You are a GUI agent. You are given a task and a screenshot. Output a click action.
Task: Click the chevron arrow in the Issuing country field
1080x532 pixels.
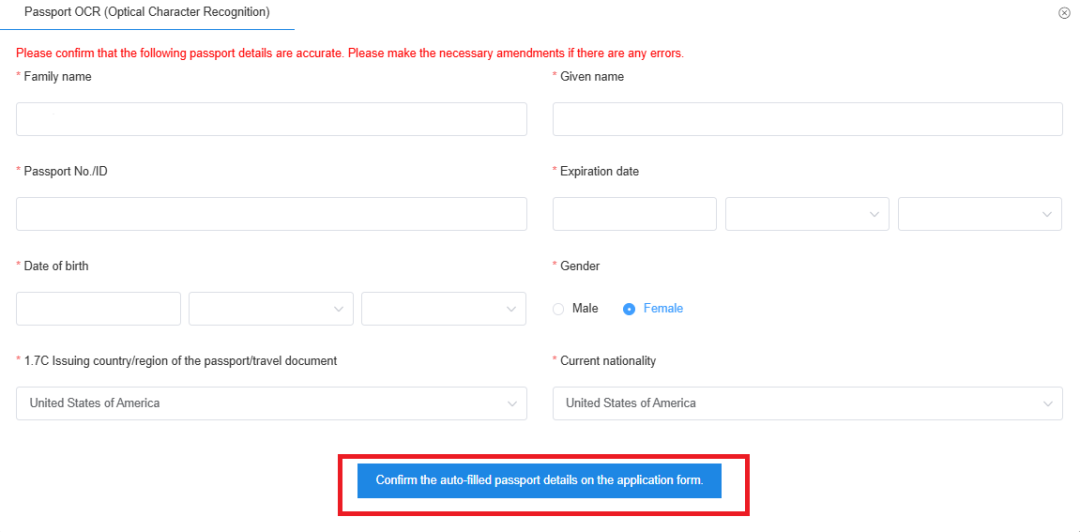511,404
